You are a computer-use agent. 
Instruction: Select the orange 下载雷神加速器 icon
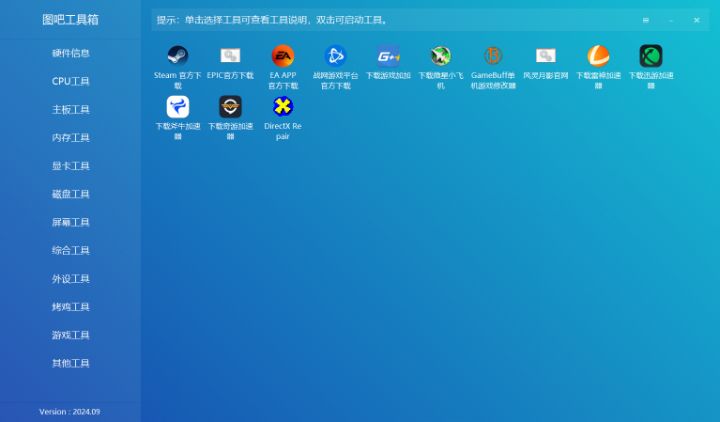coord(598,56)
